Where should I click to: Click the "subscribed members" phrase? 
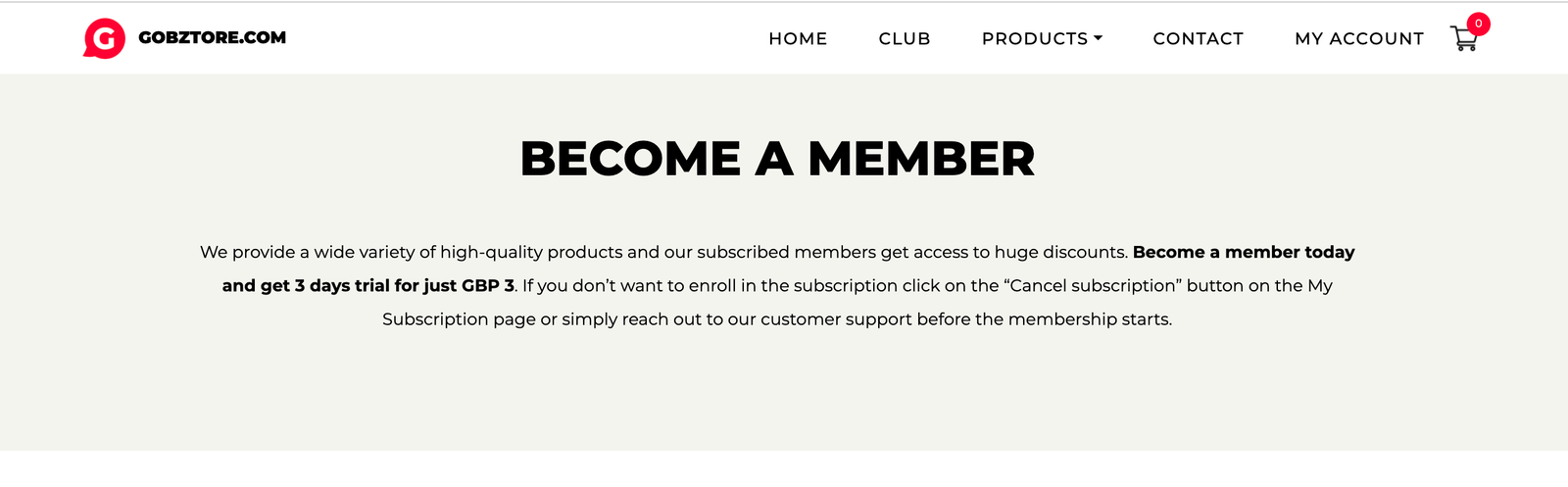click(787, 252)
